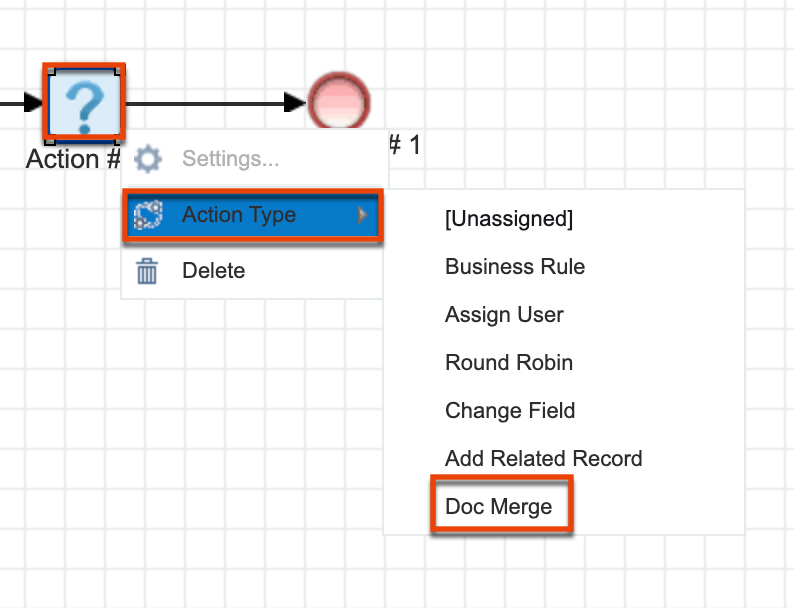794x608 pixels.
Task: Choose the Round Robin option
Action: pos(509,363)
